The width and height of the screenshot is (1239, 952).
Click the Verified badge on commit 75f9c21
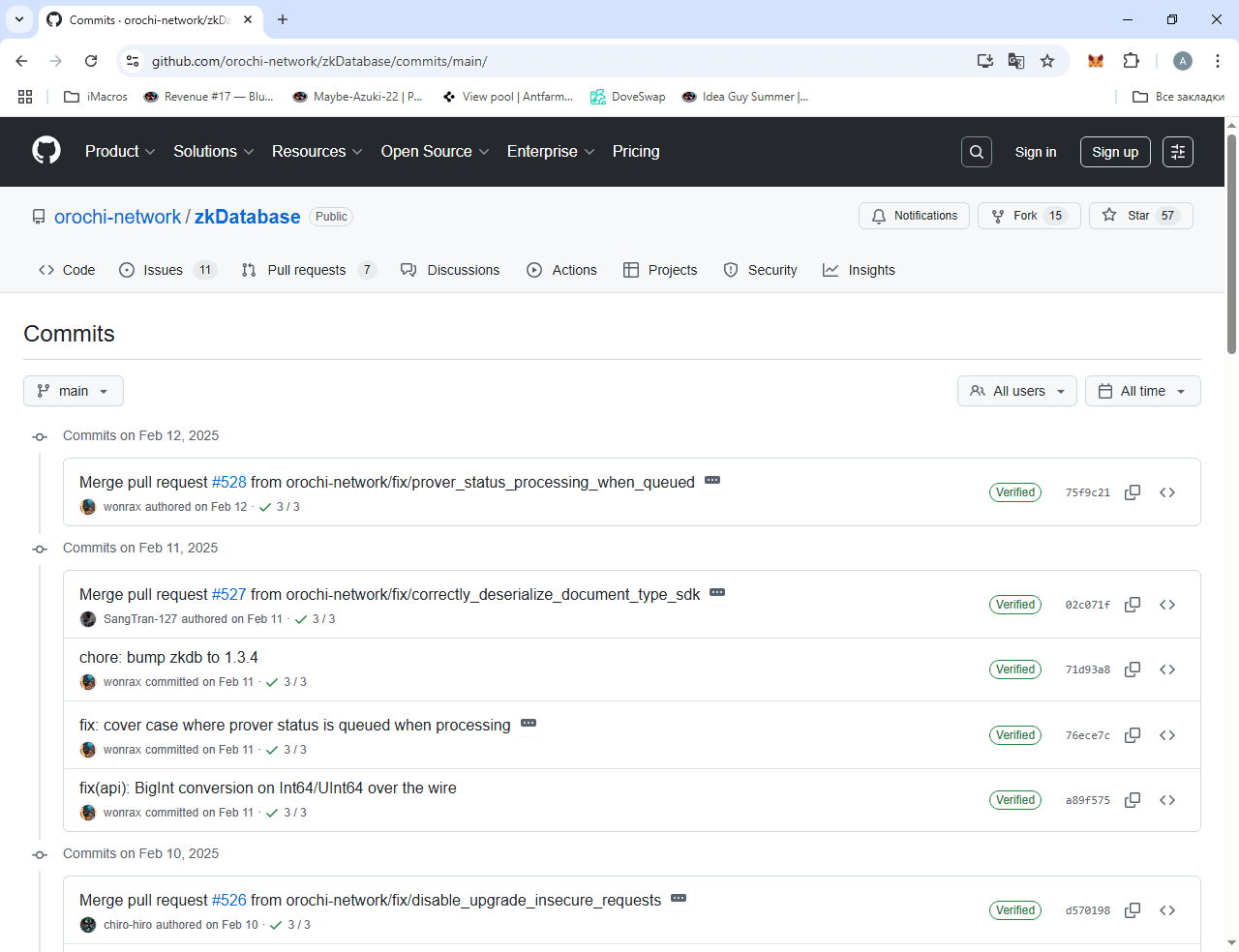click(x=1015, y=492)
